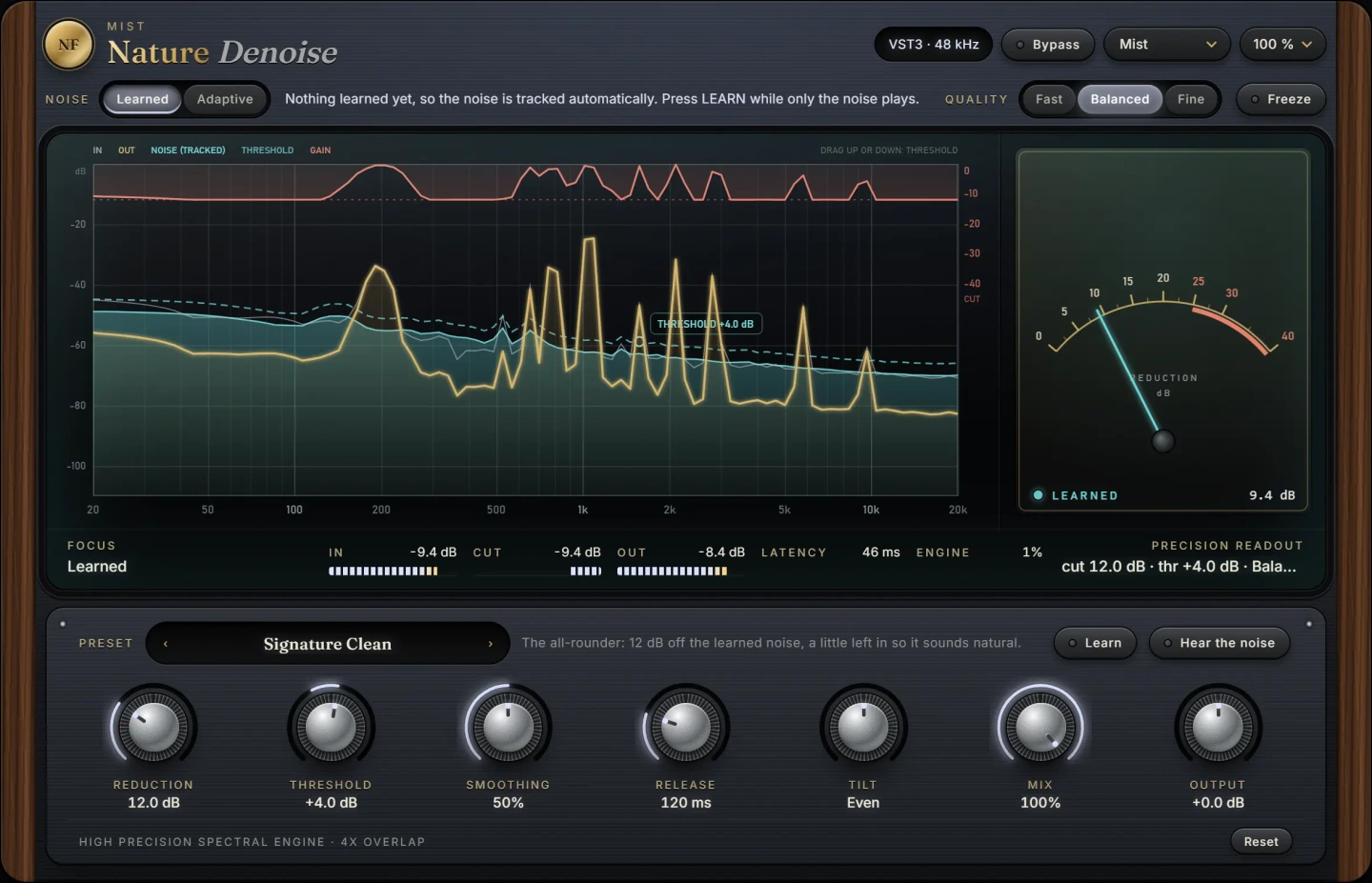
Task: Set quality to Fine
Action: tap(1191, 99)
